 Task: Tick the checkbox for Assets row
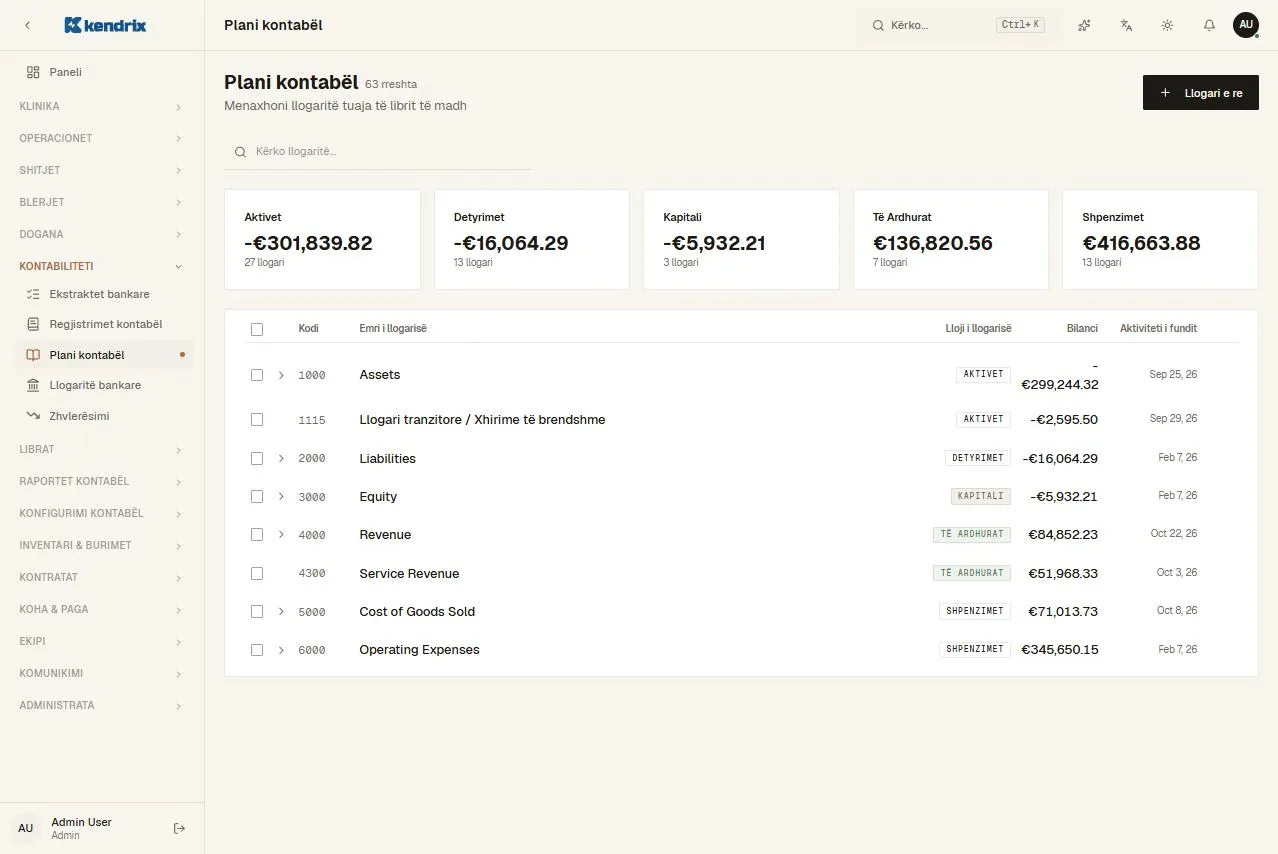pos(257,375)
